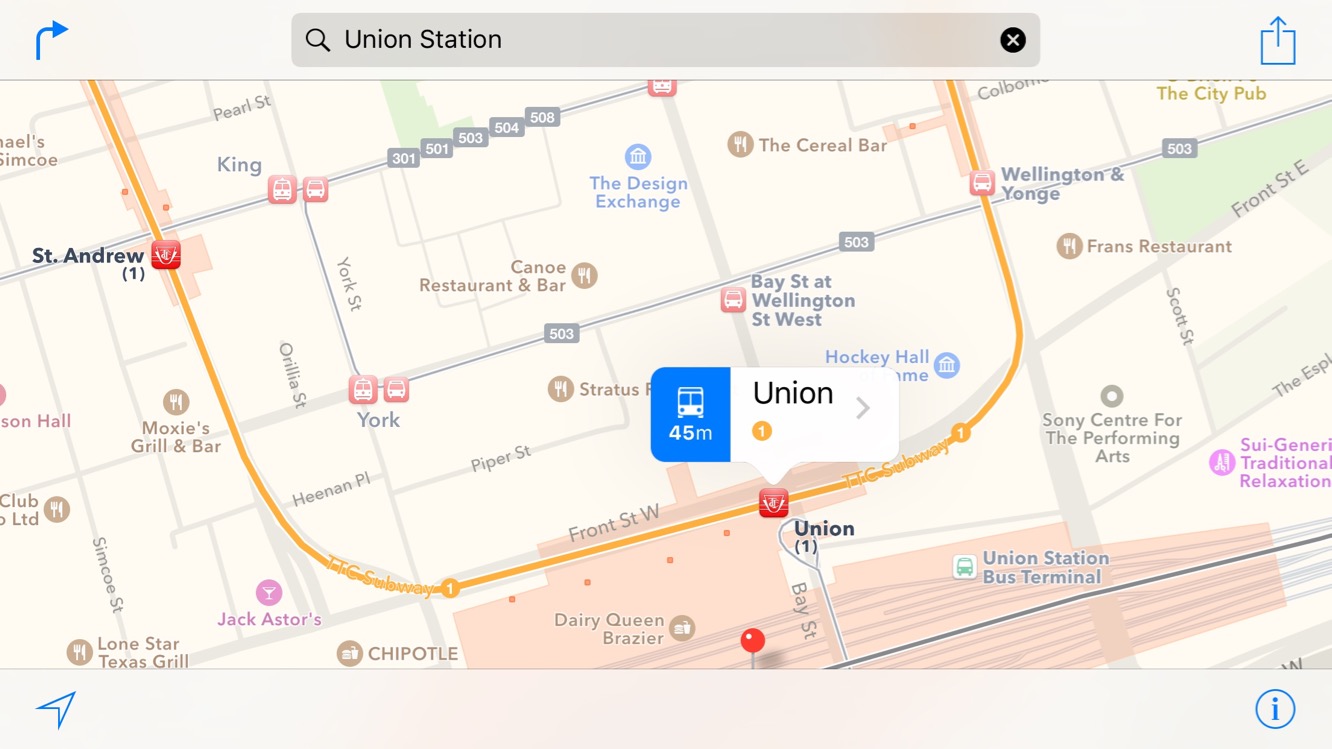
Task: Clear the Union Station search text
Action: click(1013, 40)
